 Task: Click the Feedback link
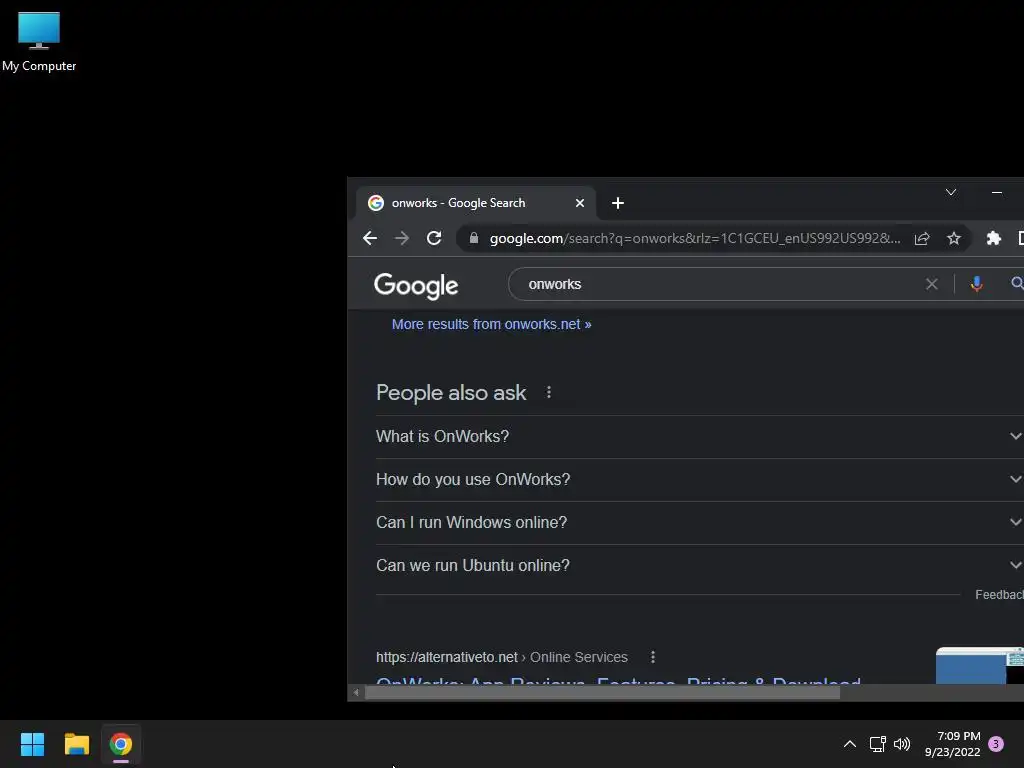pyautogui.click(x=999, y=595)
